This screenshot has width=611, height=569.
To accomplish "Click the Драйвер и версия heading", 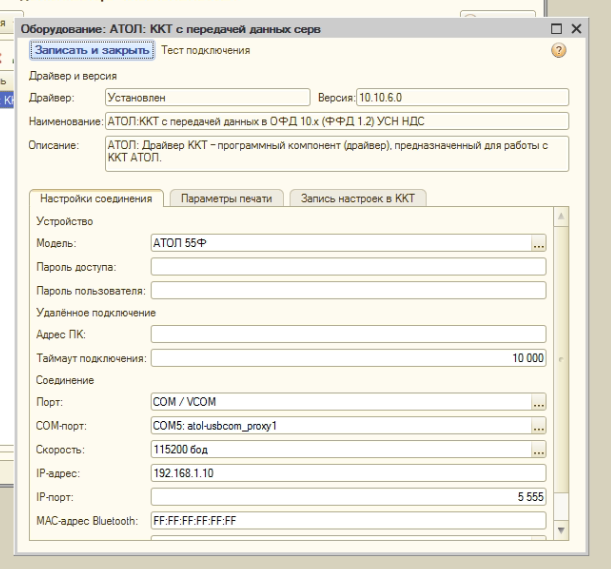I will pyautogui.click(x=73, y=76).
